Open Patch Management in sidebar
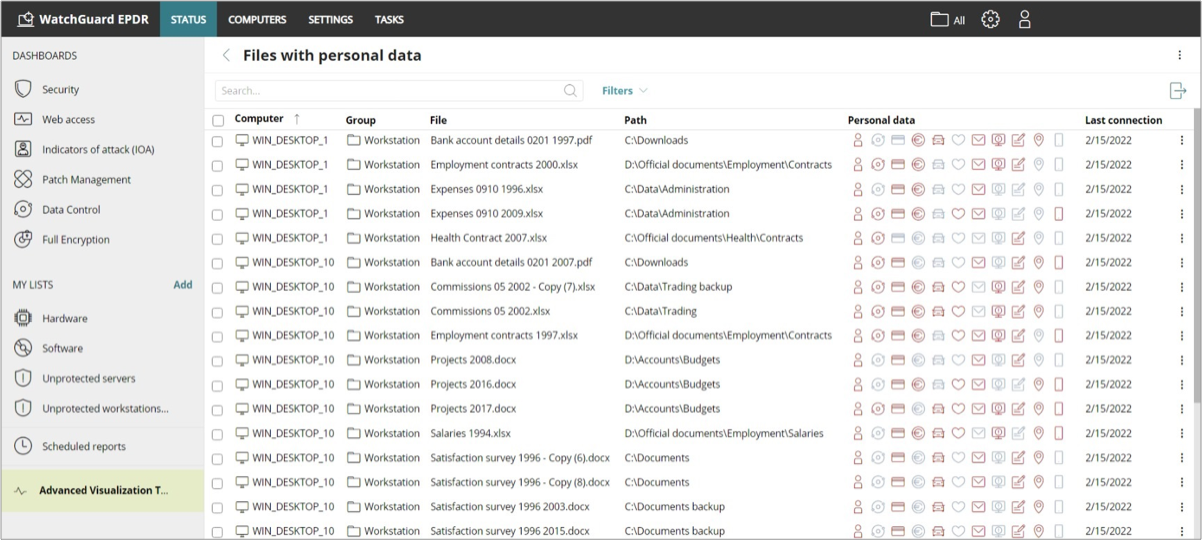This screenshot has height=540, width=1202. click(86, 180)
